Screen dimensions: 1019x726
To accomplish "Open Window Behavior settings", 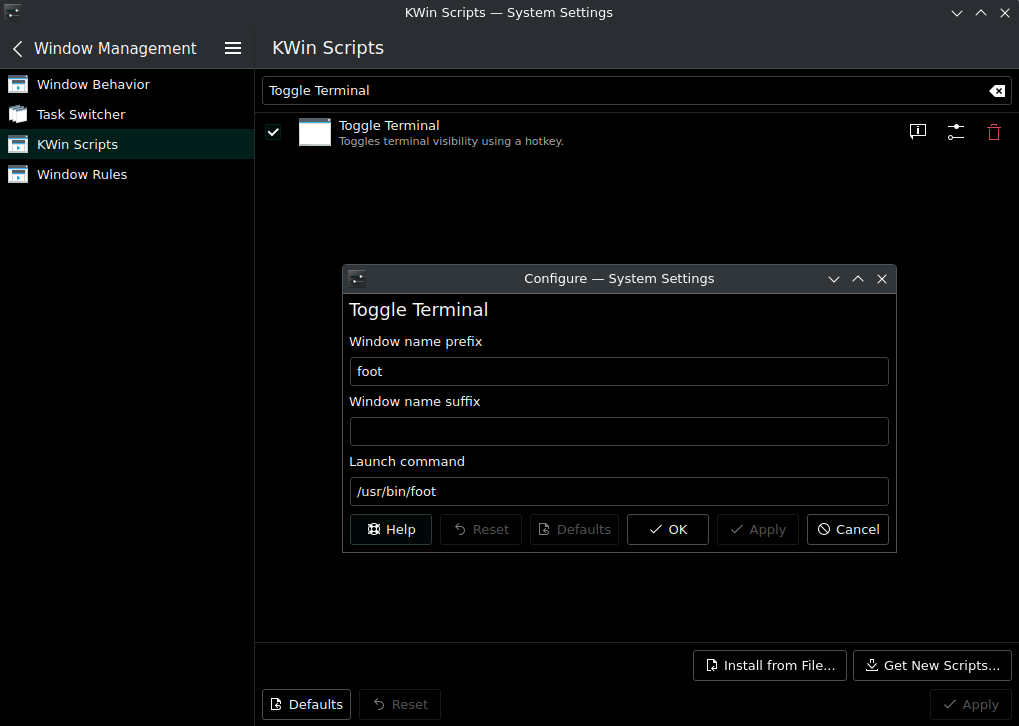I will click(127, 84).
